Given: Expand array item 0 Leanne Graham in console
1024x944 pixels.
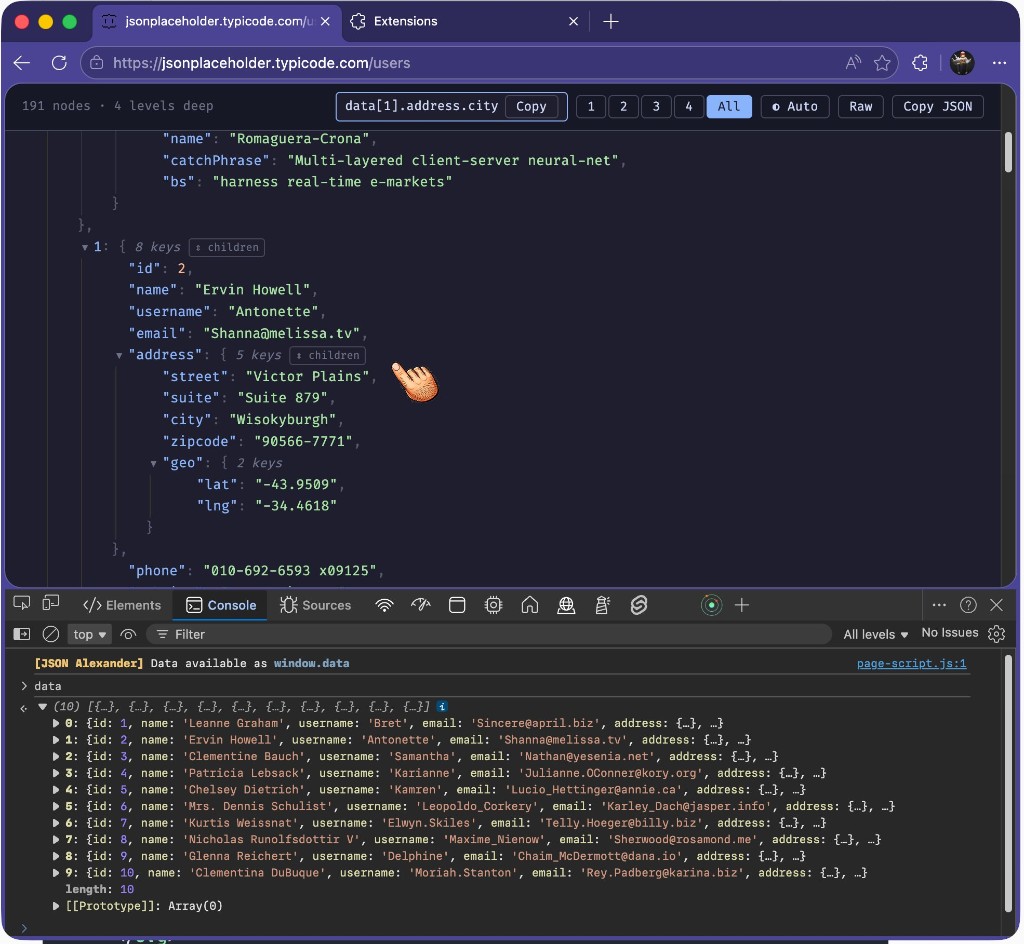Looking at the screenshot, I should (x=57, y=723).
